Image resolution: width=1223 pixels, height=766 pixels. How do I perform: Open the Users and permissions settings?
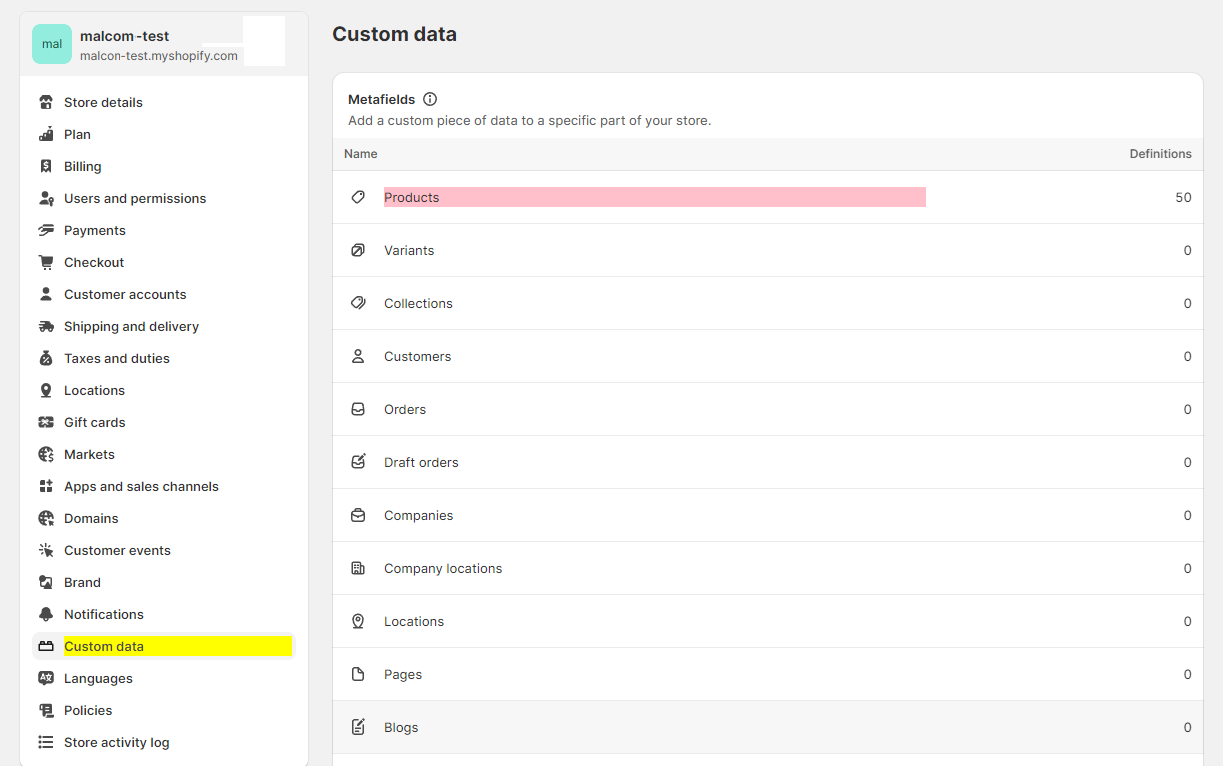(x=135, y=198)
